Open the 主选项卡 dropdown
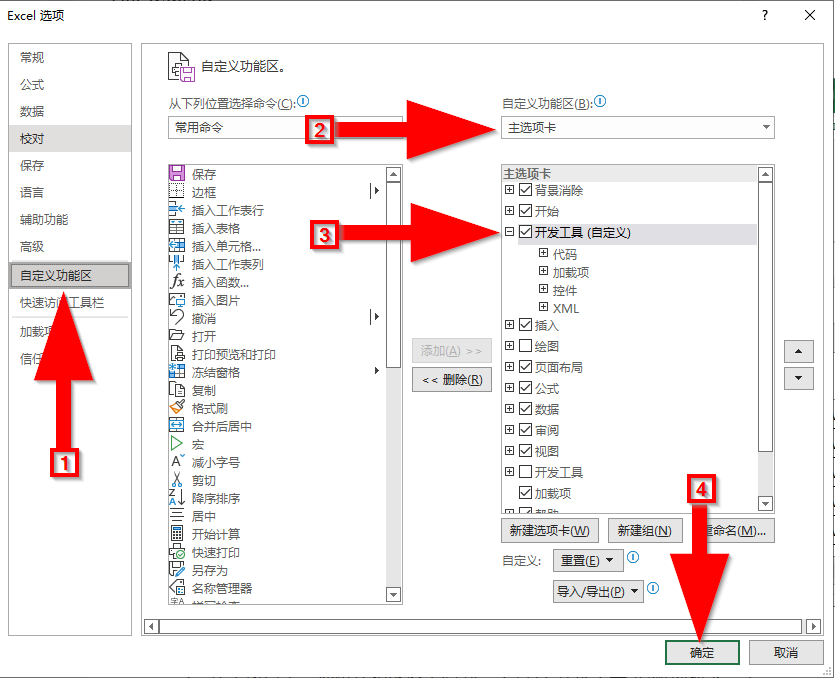Image resolution: width=835 pixels, height=678 pixels. pyautogui.click(x=637, y=127)
